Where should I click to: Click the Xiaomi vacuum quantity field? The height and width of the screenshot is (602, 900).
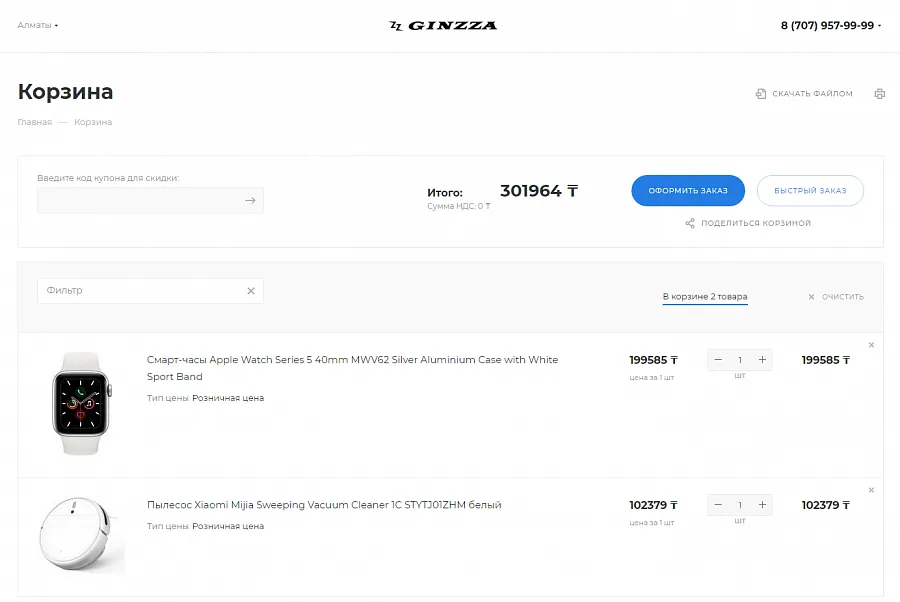740,505
